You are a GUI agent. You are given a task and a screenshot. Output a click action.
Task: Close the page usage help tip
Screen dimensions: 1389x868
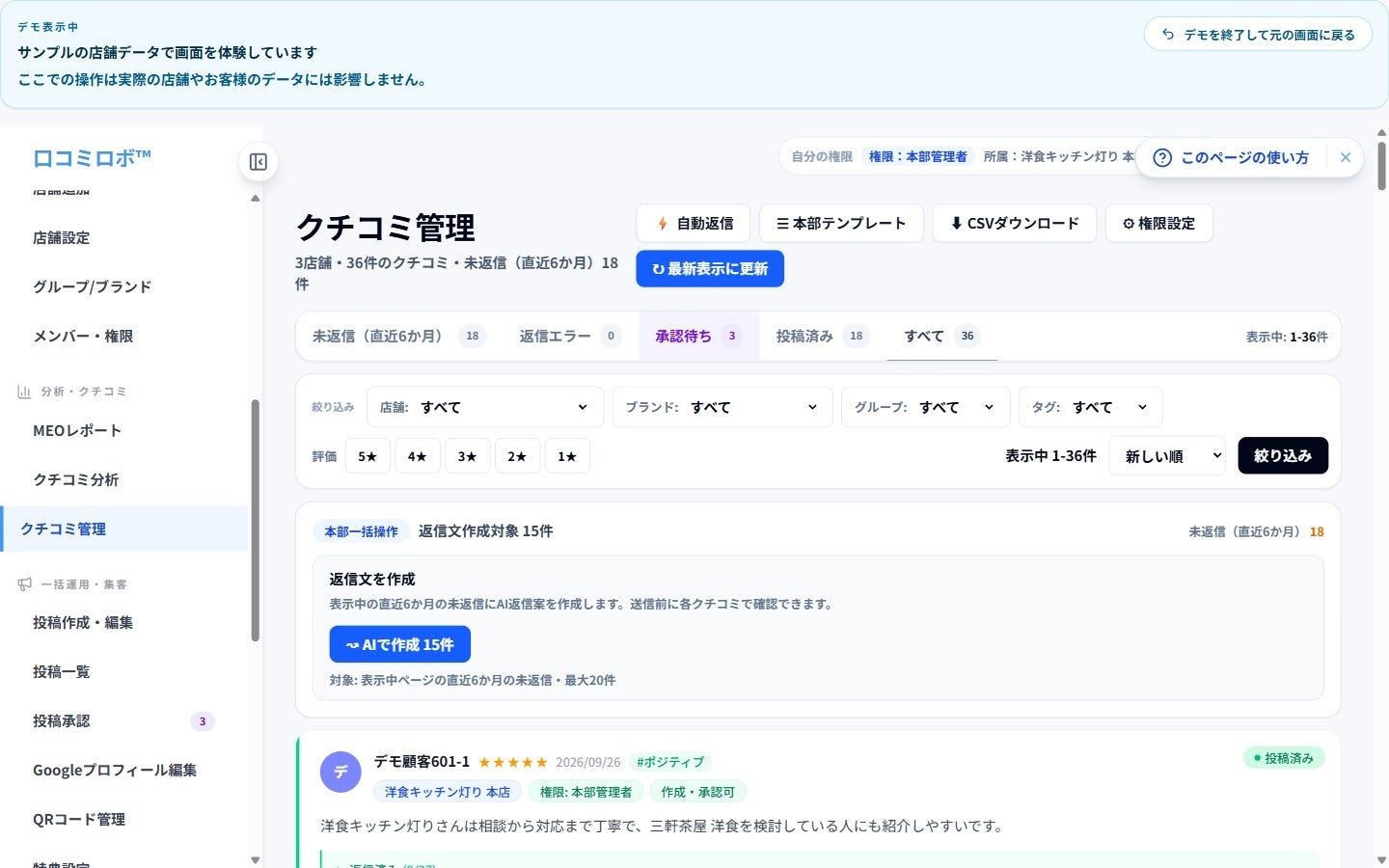point(1346,157)
